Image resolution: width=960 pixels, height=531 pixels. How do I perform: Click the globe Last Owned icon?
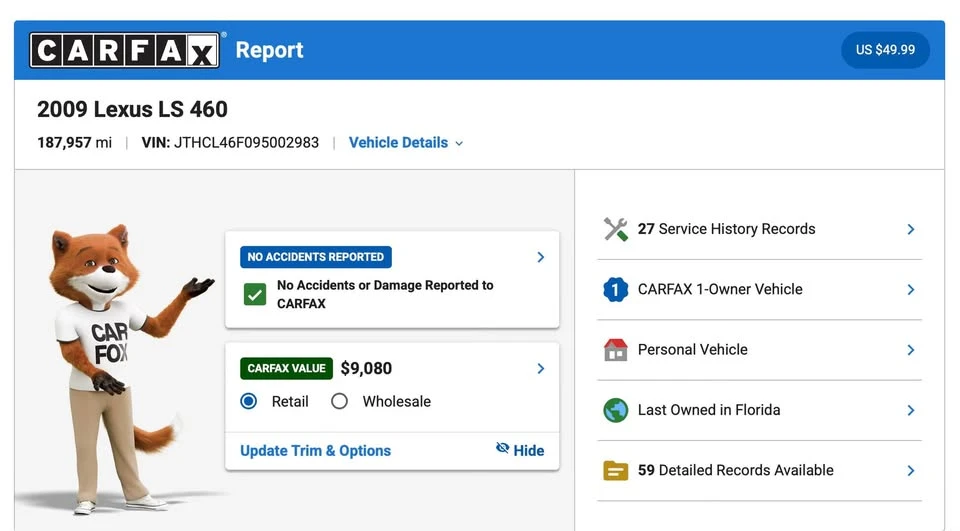615,410
